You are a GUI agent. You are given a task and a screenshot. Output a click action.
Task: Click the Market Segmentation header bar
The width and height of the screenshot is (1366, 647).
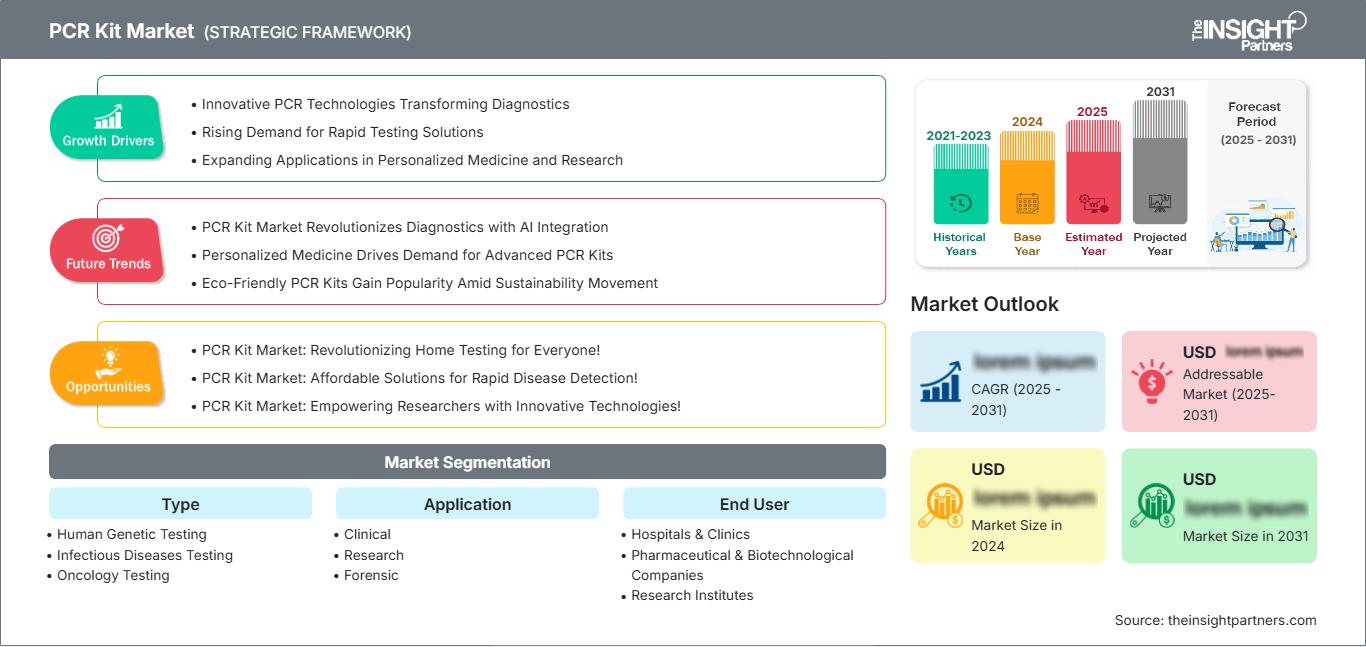pos(467,462)
